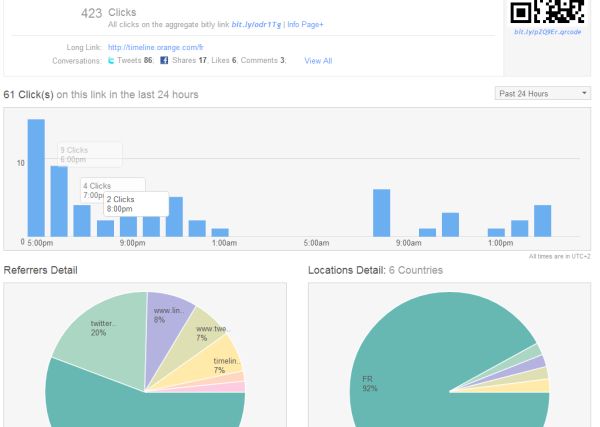Open the timeline.orange.com long link

click(x=155, y=47)
